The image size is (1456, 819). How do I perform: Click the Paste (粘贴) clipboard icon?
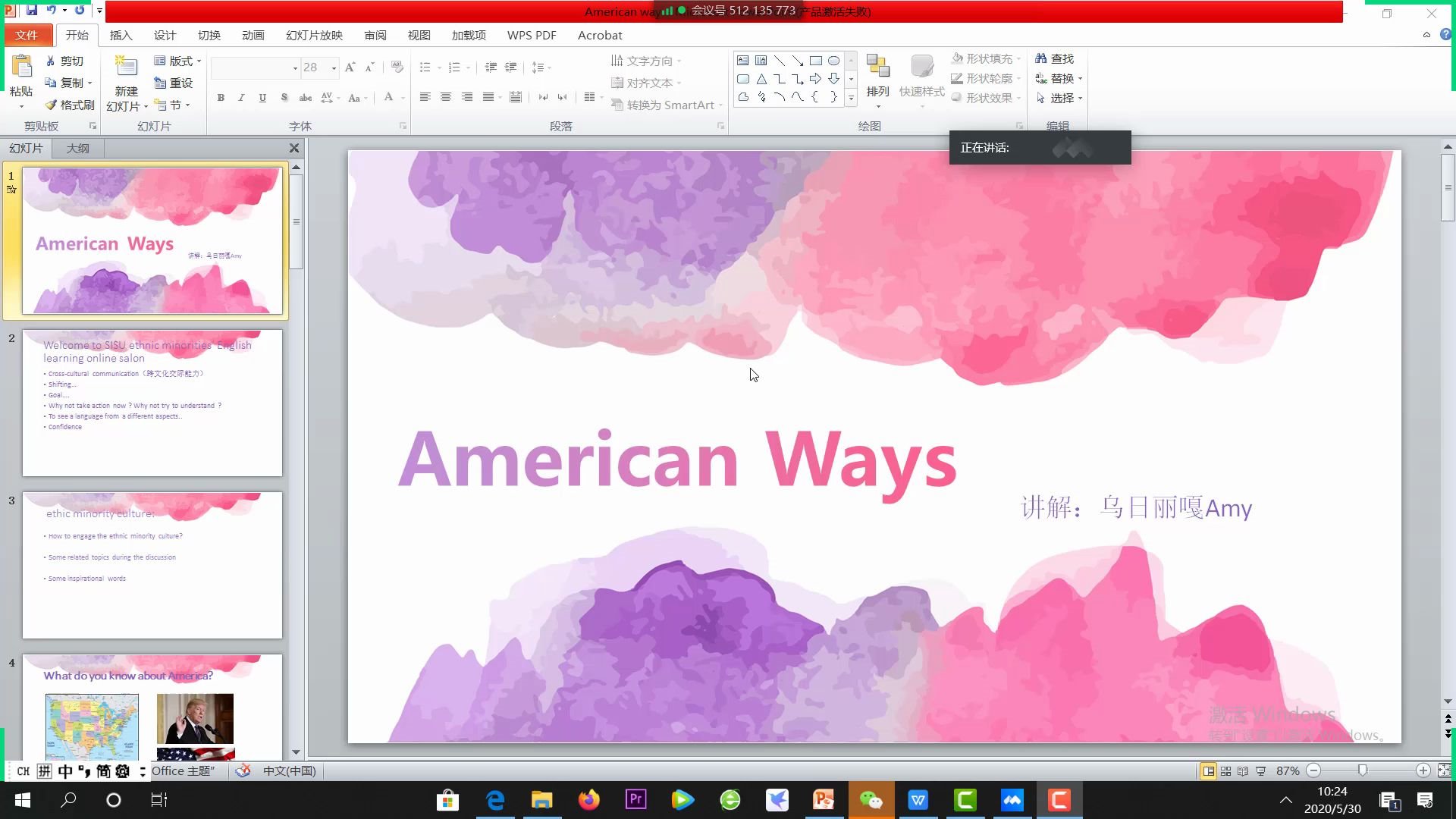(22, 67)
